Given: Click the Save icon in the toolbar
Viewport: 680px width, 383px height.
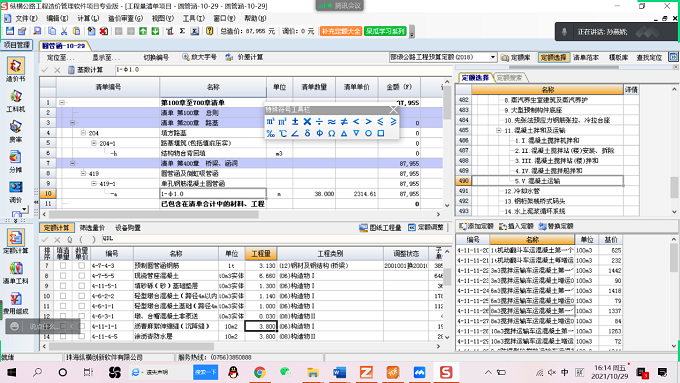Looking at the screenshot, I should pyautogui.click(x=10, y=31).
